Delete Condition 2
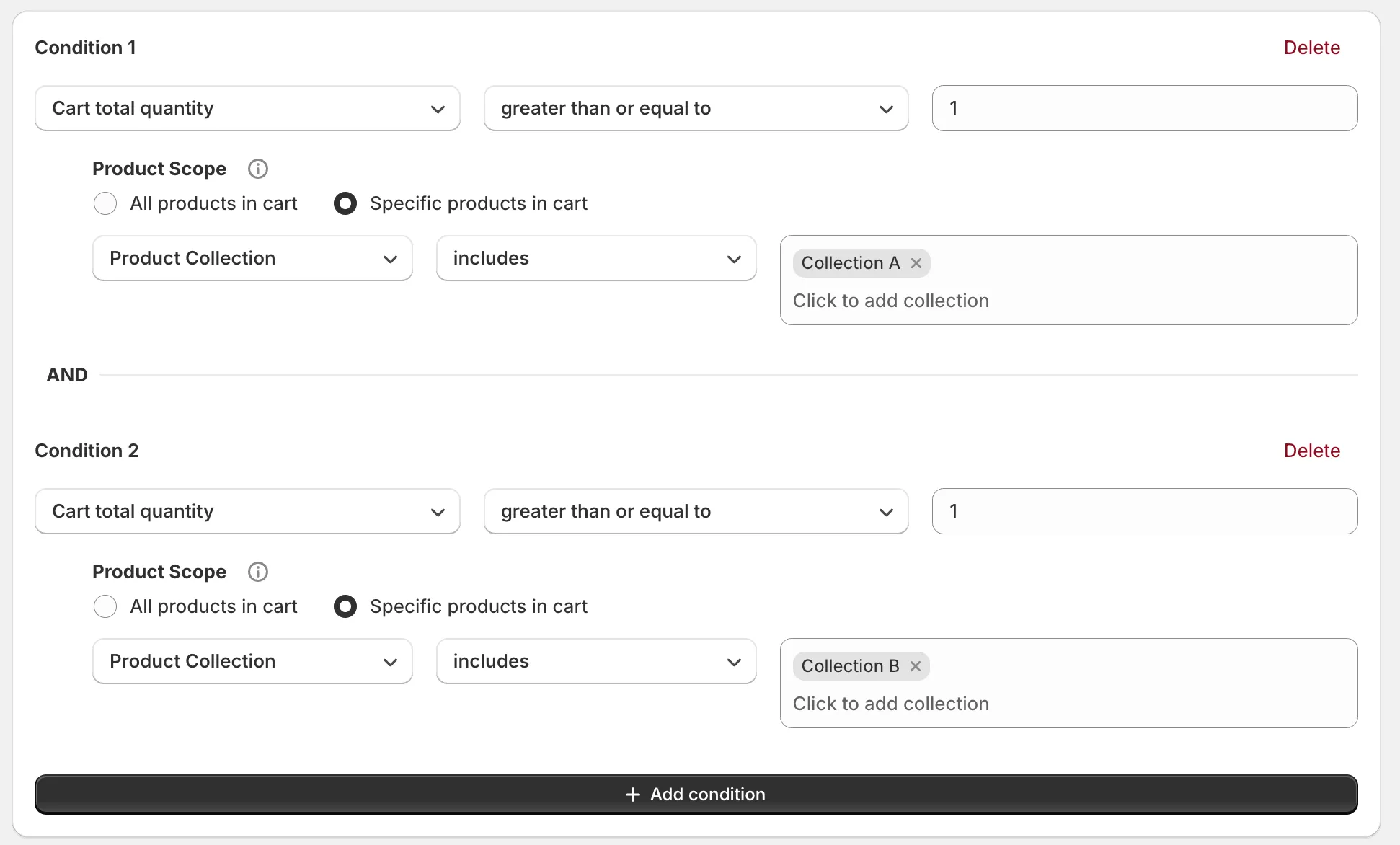The width and height of the screenshot is (1400, 845). point(1311,451)
